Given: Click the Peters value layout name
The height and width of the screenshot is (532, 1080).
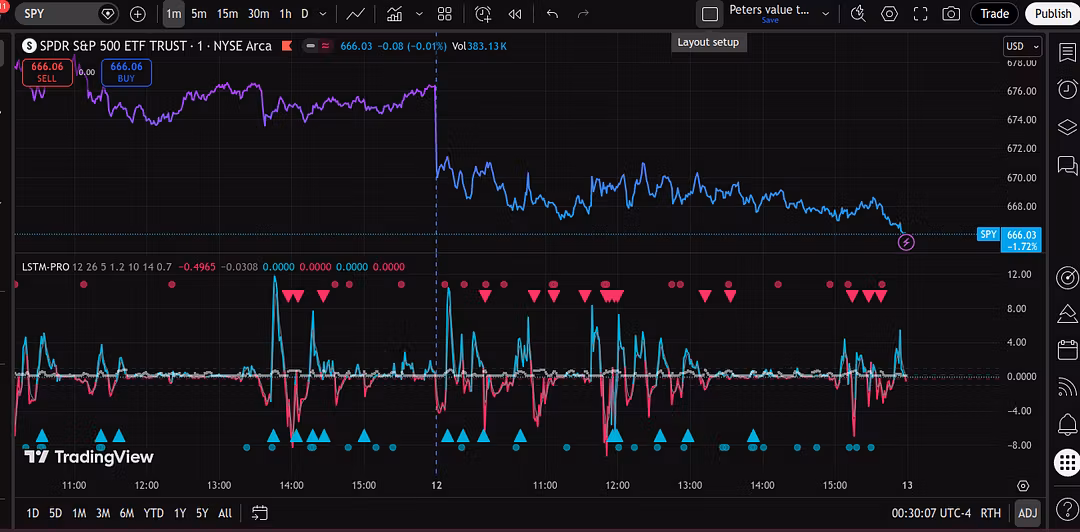Looking at the screenshot, I should [770, 10].
